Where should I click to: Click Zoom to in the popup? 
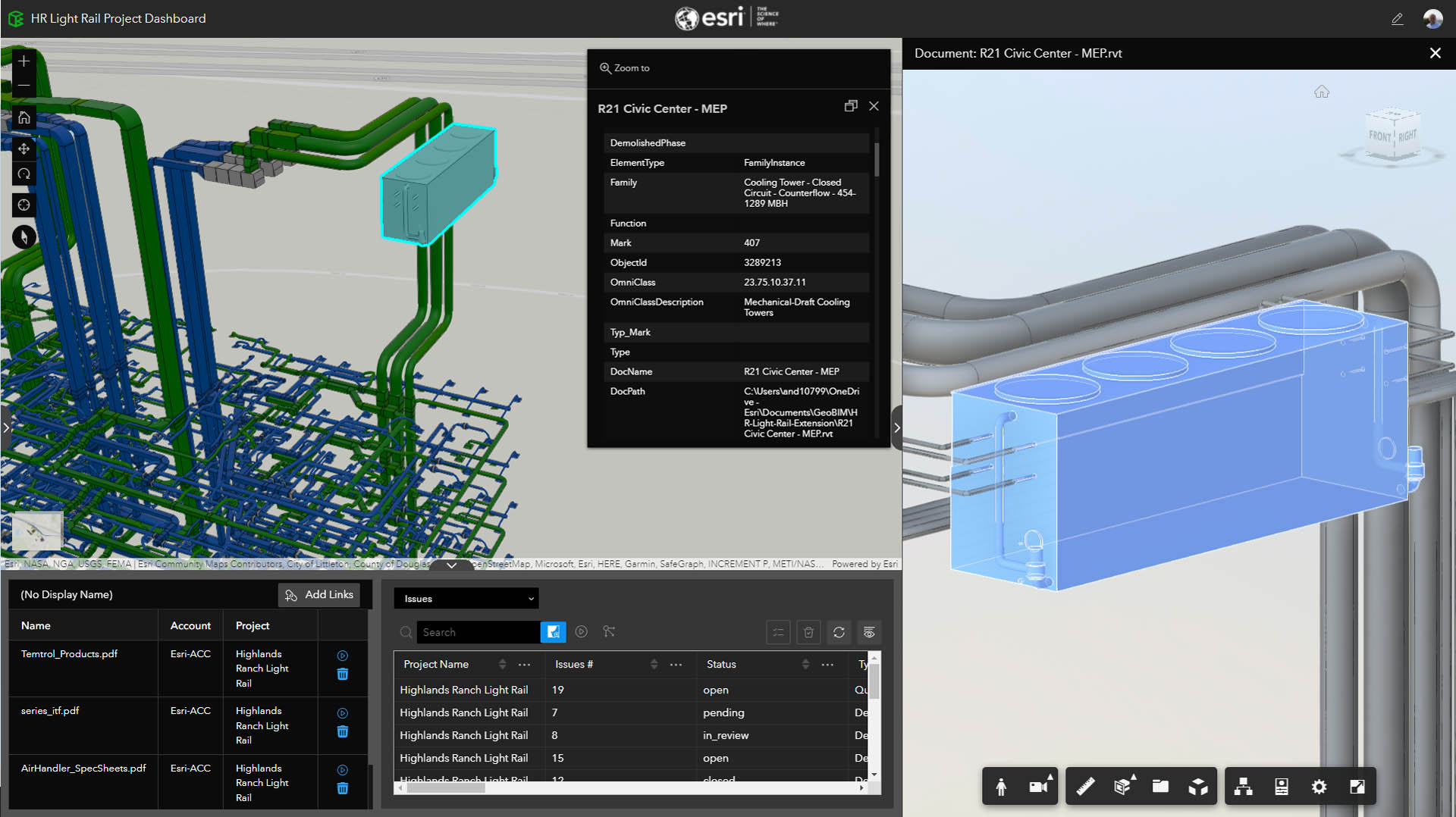pos(625,68)
